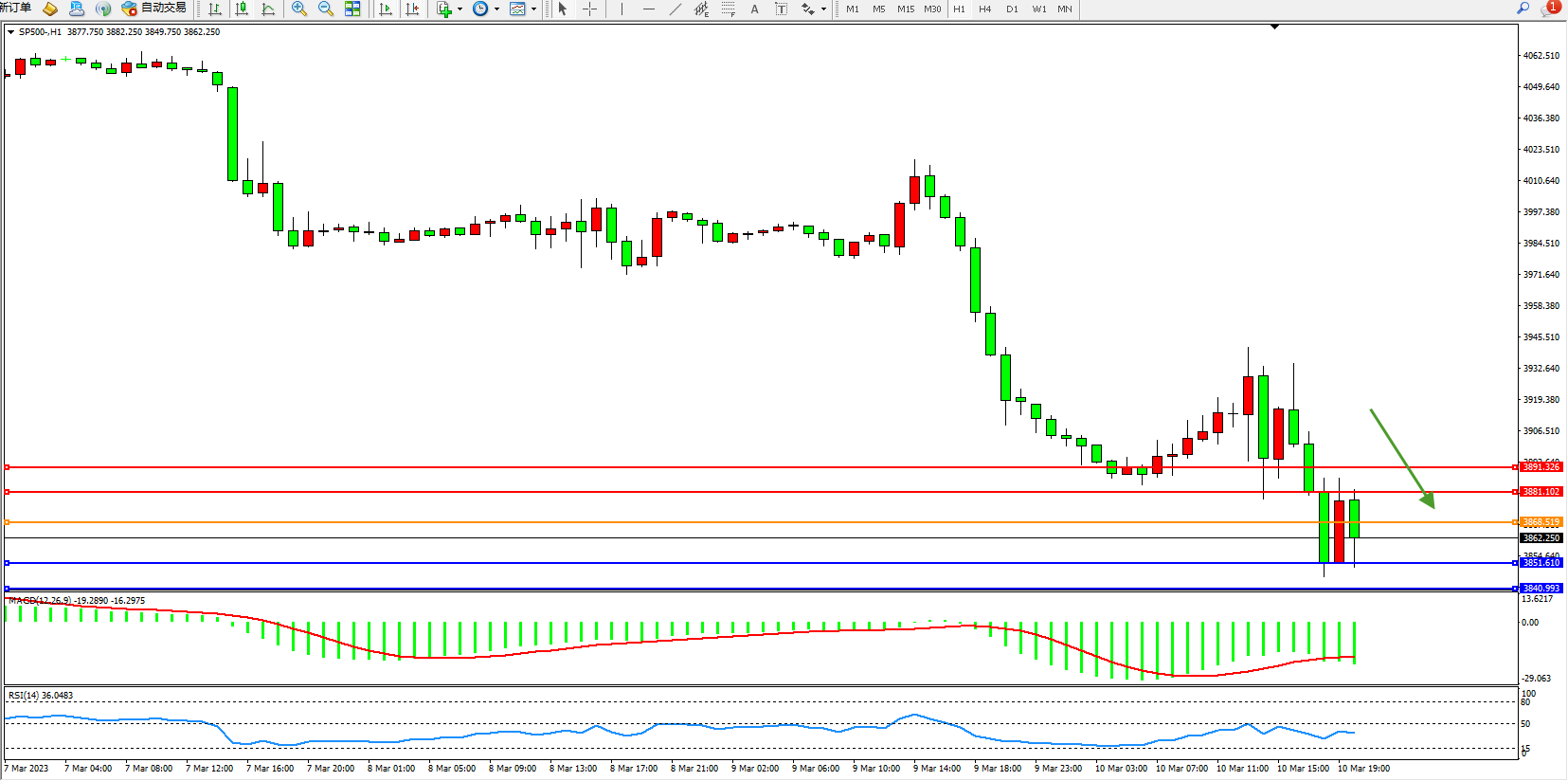Pick the trendline drawing tool
The image size is (1568, 781).
click(675, 9)
